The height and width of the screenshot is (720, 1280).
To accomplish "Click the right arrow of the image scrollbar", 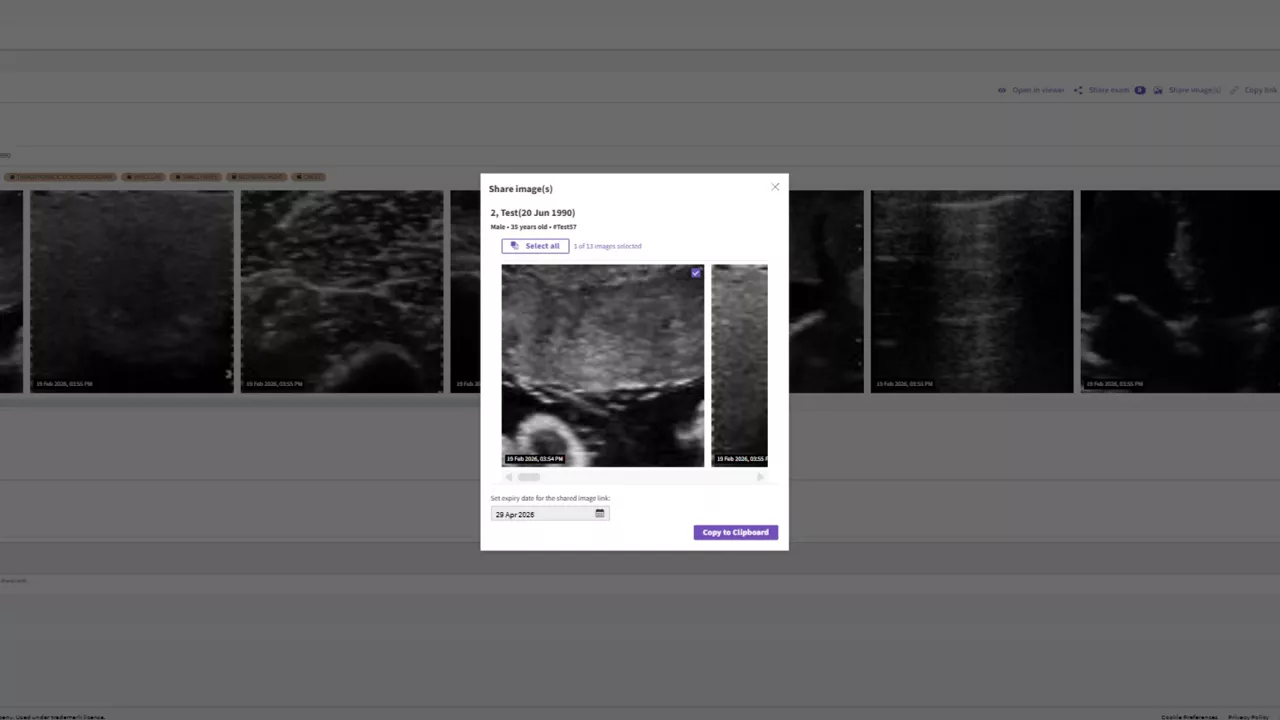I will (760, 477).
